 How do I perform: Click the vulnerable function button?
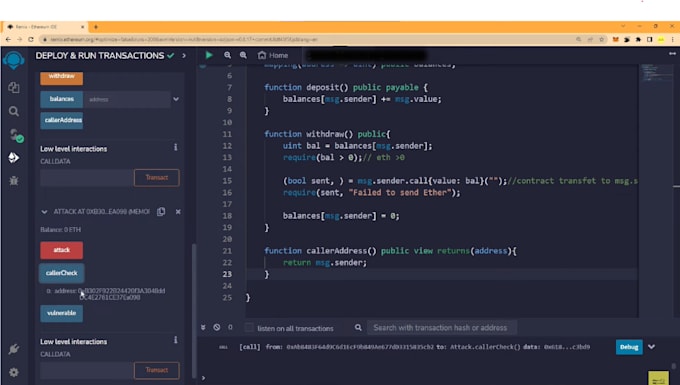(x=62, y=313)
